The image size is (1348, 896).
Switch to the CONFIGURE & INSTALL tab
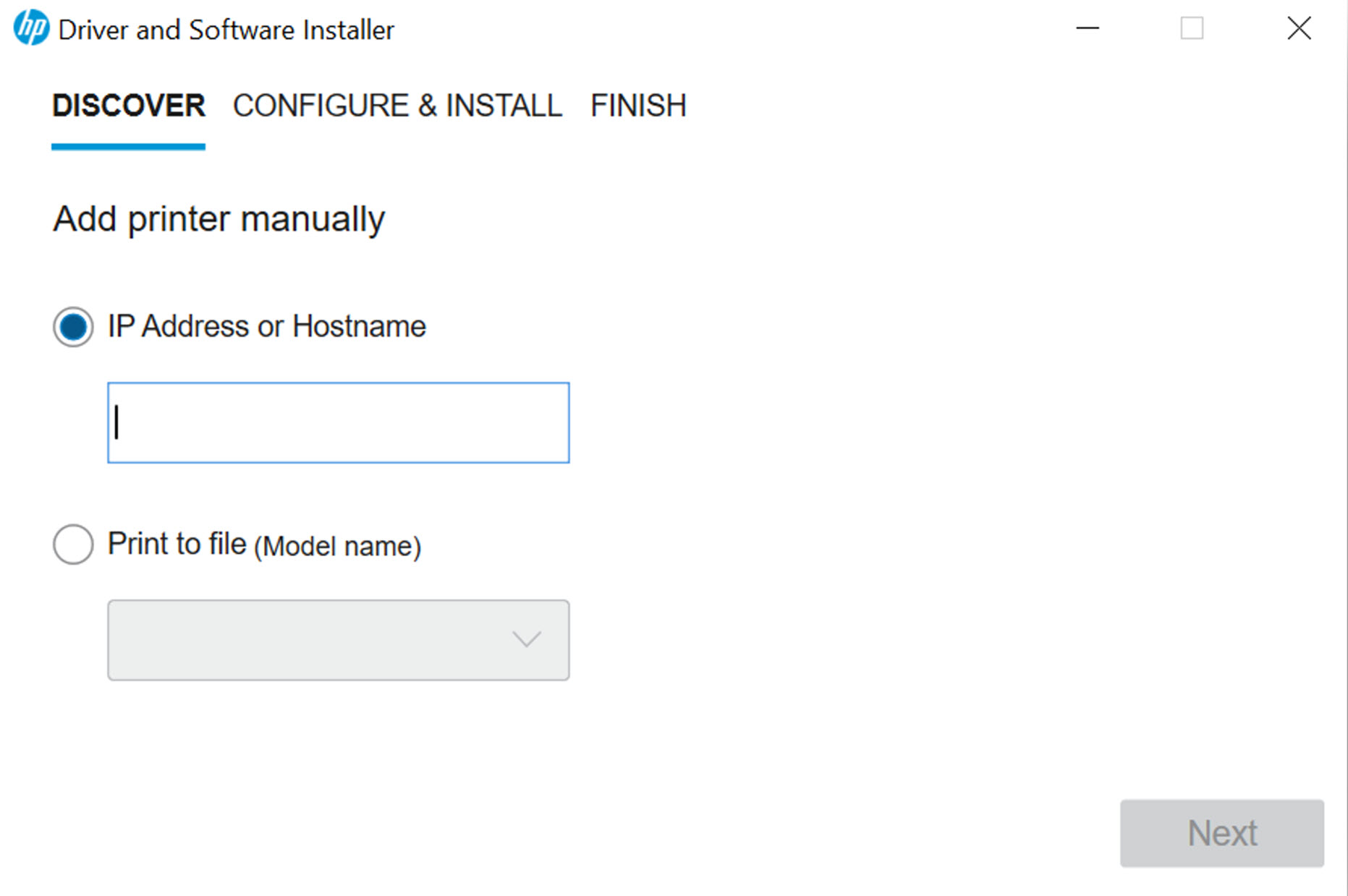click(x=398, y=105)
